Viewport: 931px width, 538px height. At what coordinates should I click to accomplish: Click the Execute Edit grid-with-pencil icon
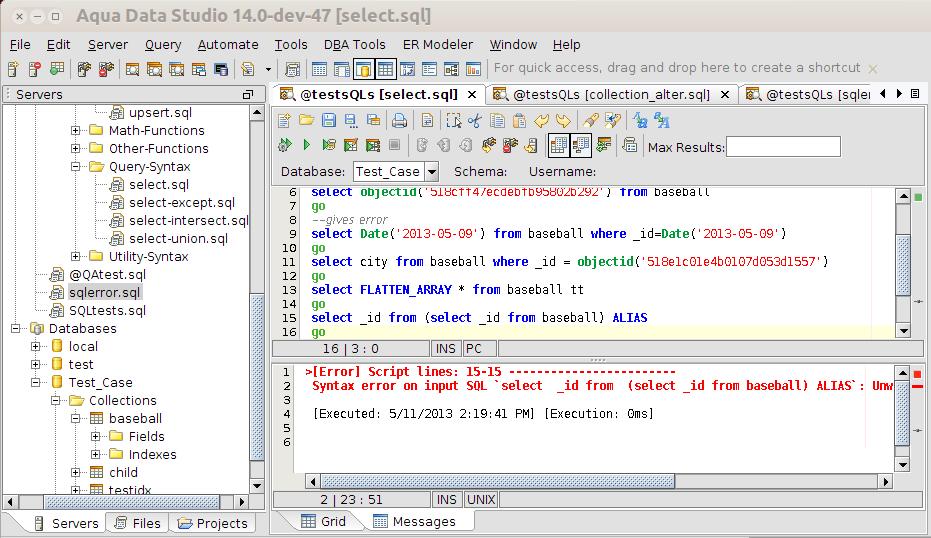click(351, 145)
